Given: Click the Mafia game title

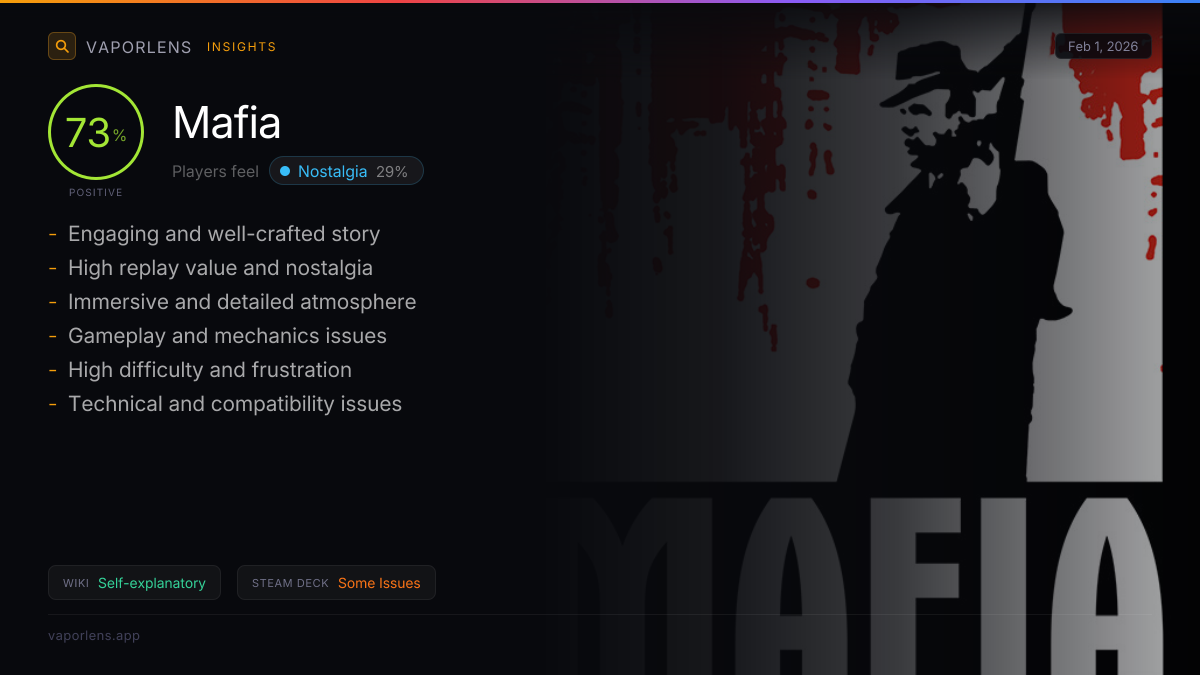Looking at the screenshot, I should click(x=227, y=123).
